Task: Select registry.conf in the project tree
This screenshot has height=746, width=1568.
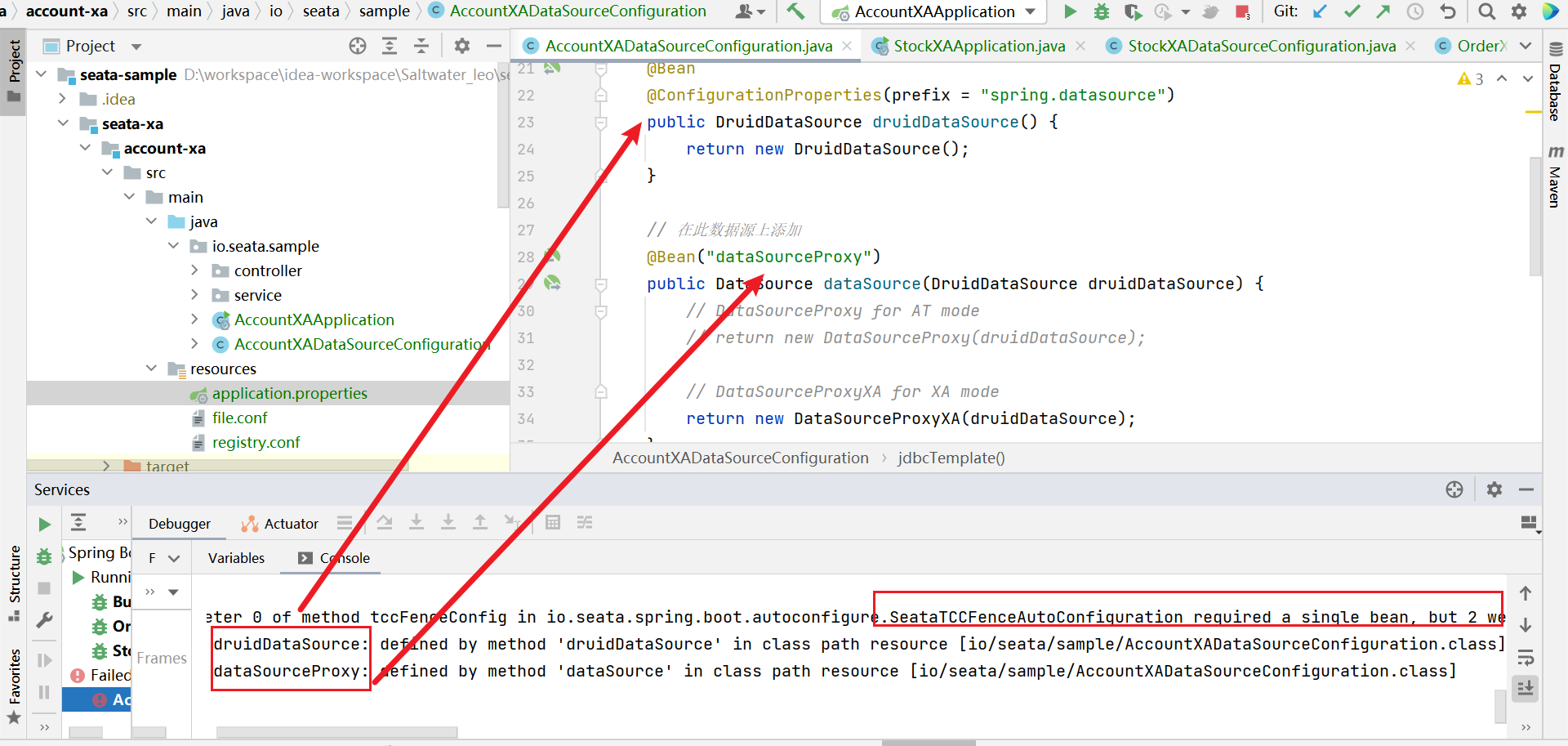Action: pos(256,442)
